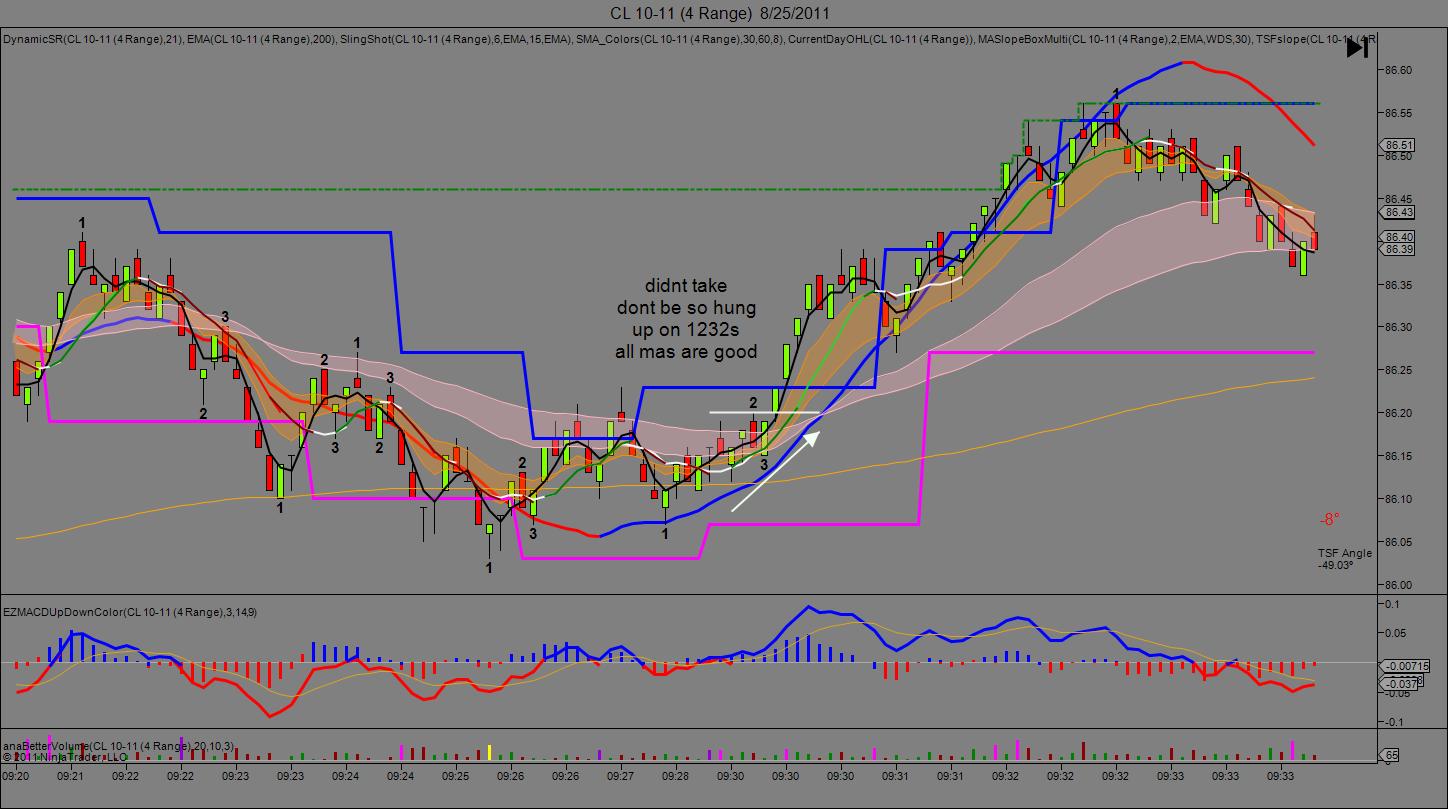Click 86.55 on the price scale
Viewport: 1448px width, 809px height.
point(1398,113)
